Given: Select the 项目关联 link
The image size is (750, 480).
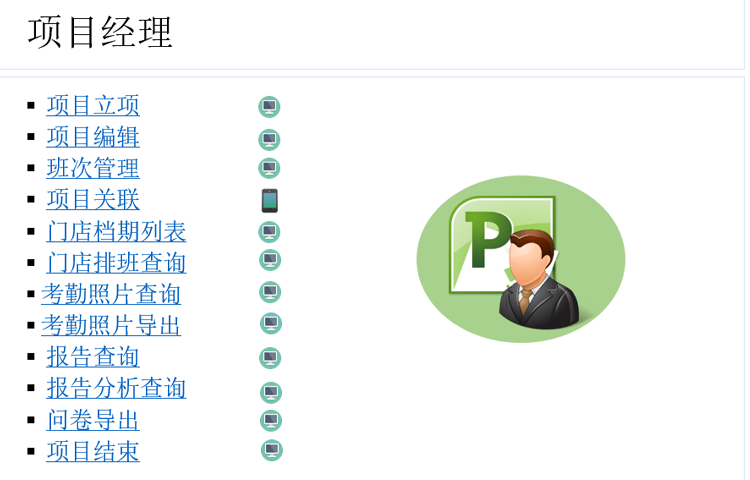Looking at the screenshot, I should click(x=93, y=200).
